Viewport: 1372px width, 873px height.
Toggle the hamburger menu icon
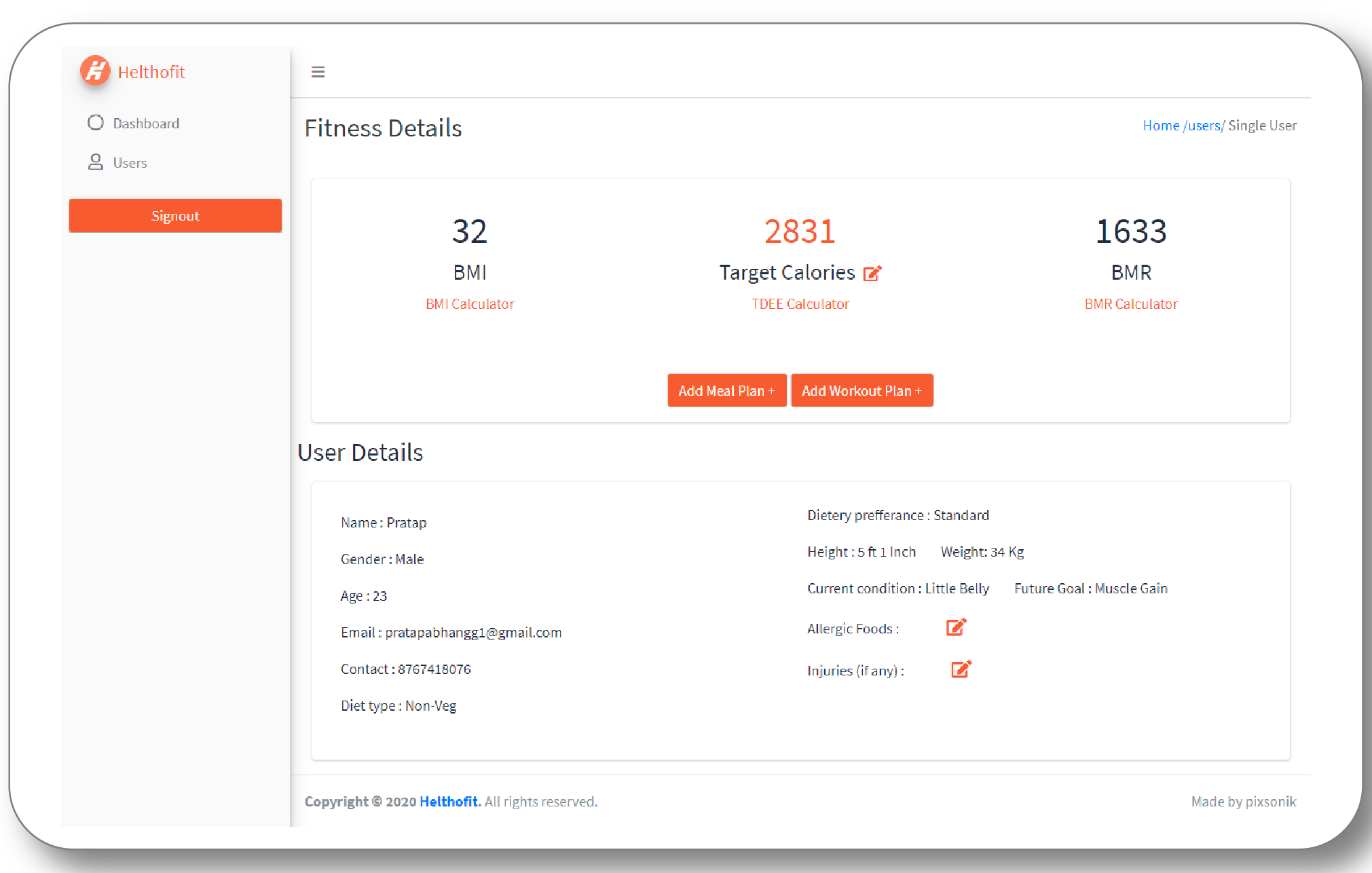click(x=318, y=72)
